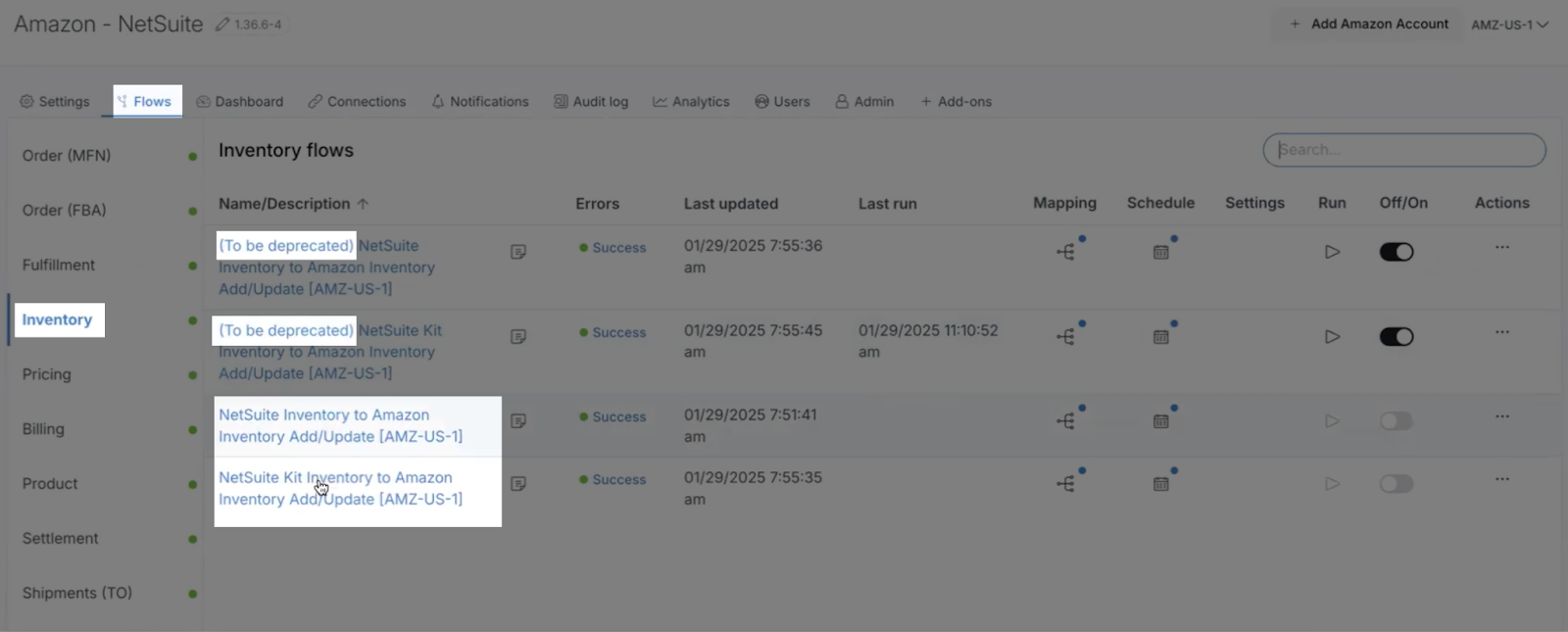Open schedule for deprecated NetSuite Inventory flow
This screenshot has height=632, width=1568.
[1161, 252]
